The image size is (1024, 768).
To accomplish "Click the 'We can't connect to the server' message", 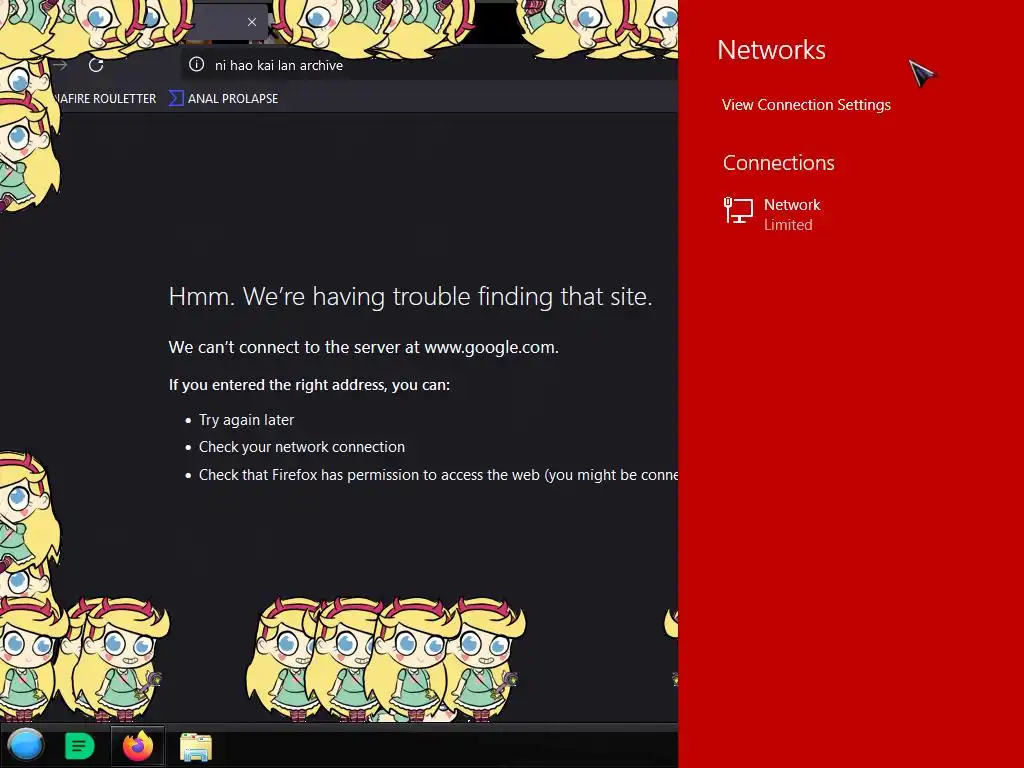I will point(363,347).
